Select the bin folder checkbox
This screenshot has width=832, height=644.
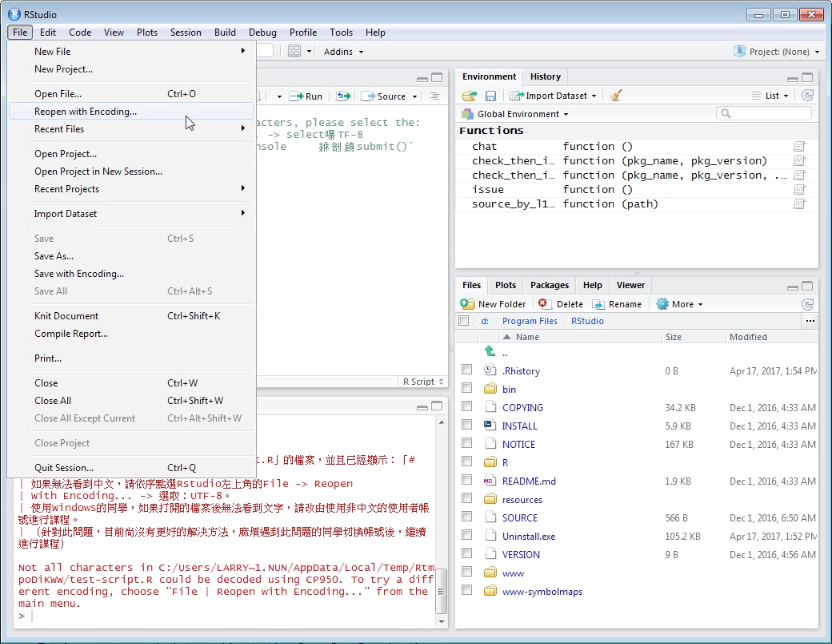pyautogui.click(x=466, y=388)
